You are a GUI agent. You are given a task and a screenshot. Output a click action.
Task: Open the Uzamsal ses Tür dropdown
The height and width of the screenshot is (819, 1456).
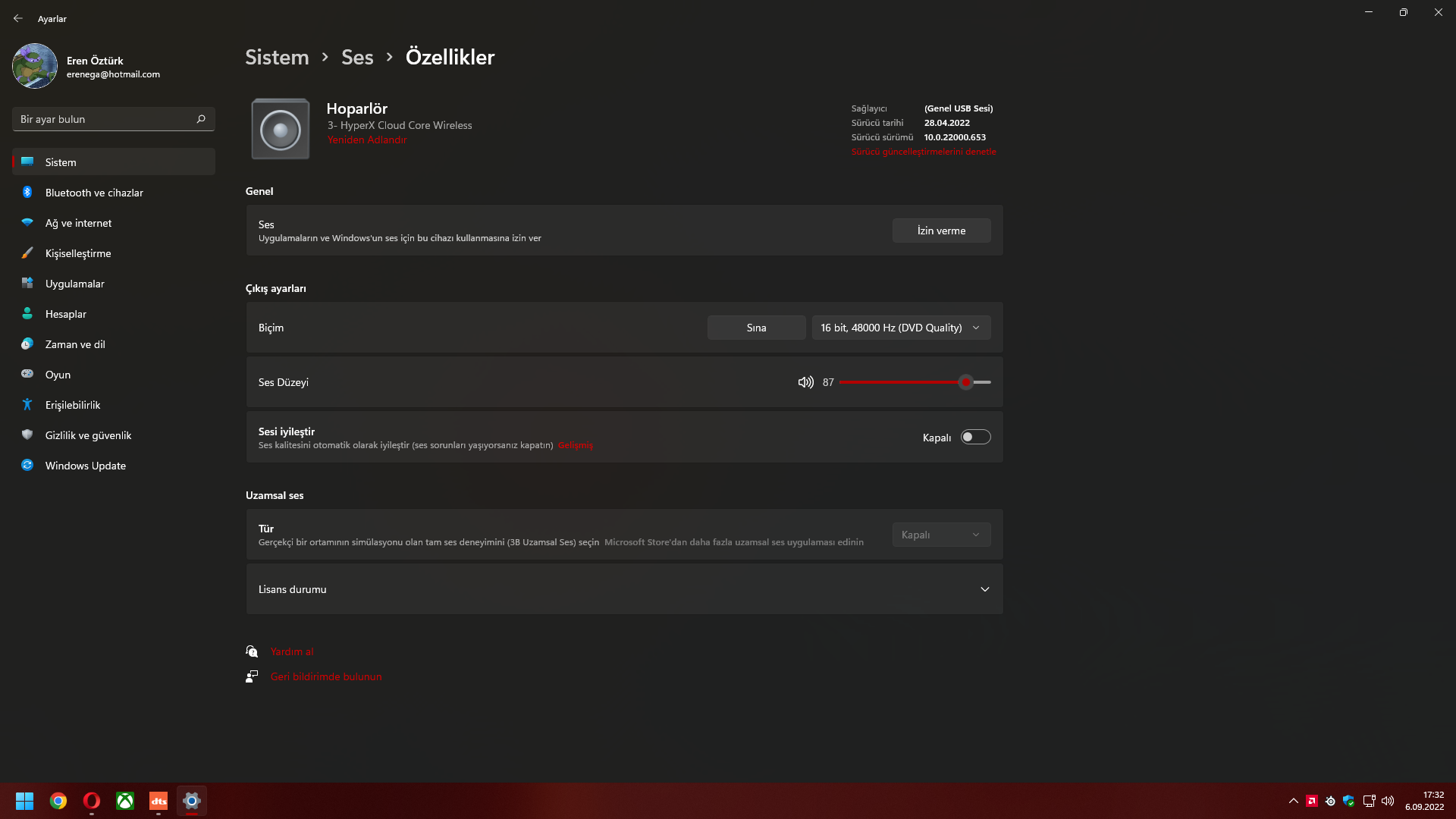[941, 535]
